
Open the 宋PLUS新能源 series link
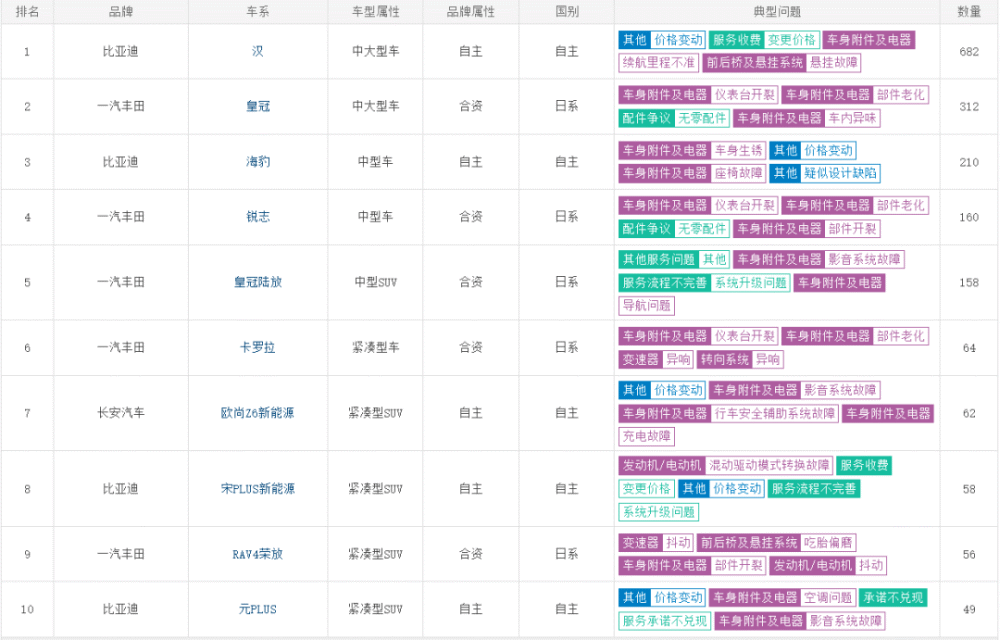click(258, 489)
